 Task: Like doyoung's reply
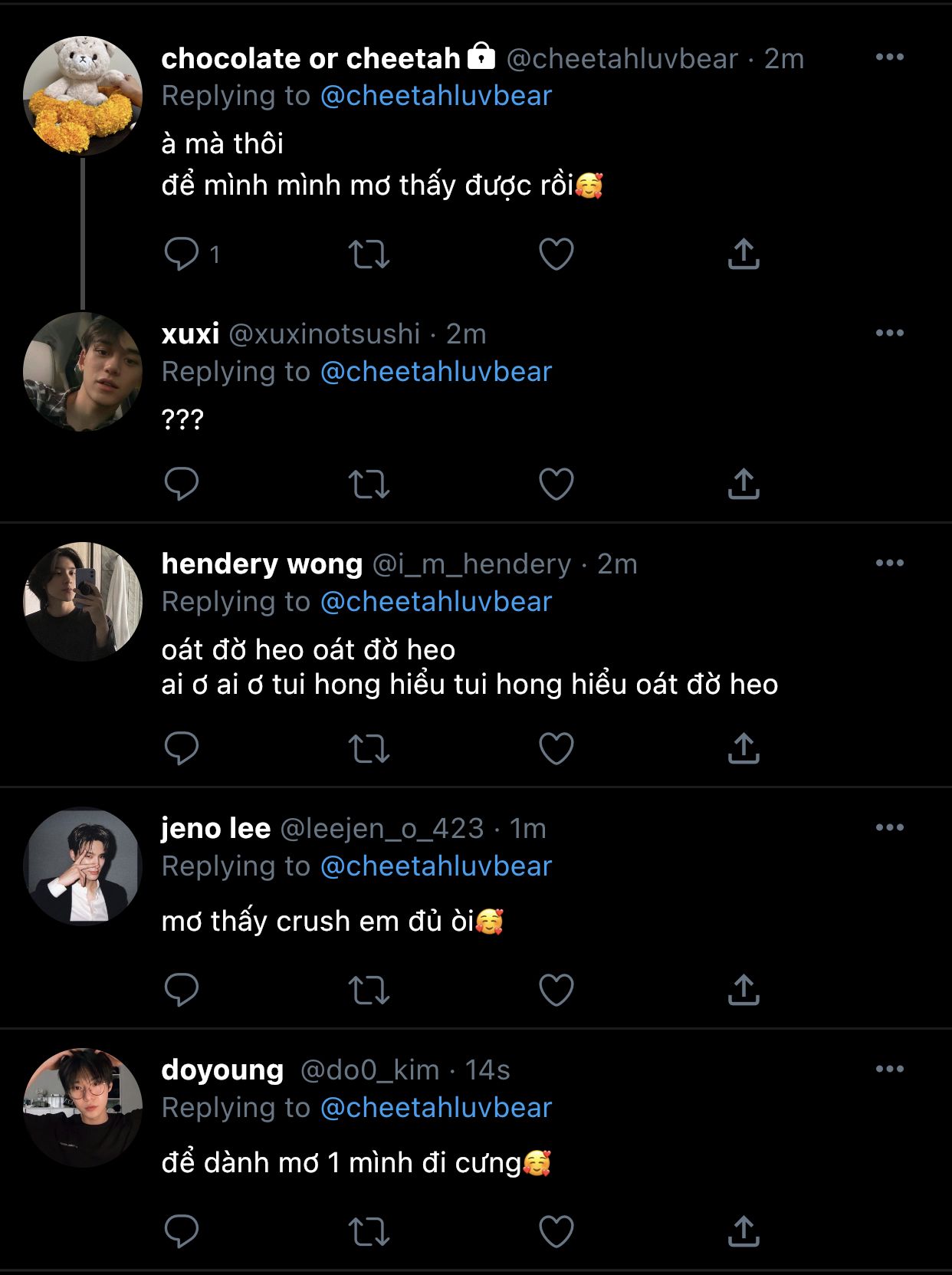click(556, 1231)
